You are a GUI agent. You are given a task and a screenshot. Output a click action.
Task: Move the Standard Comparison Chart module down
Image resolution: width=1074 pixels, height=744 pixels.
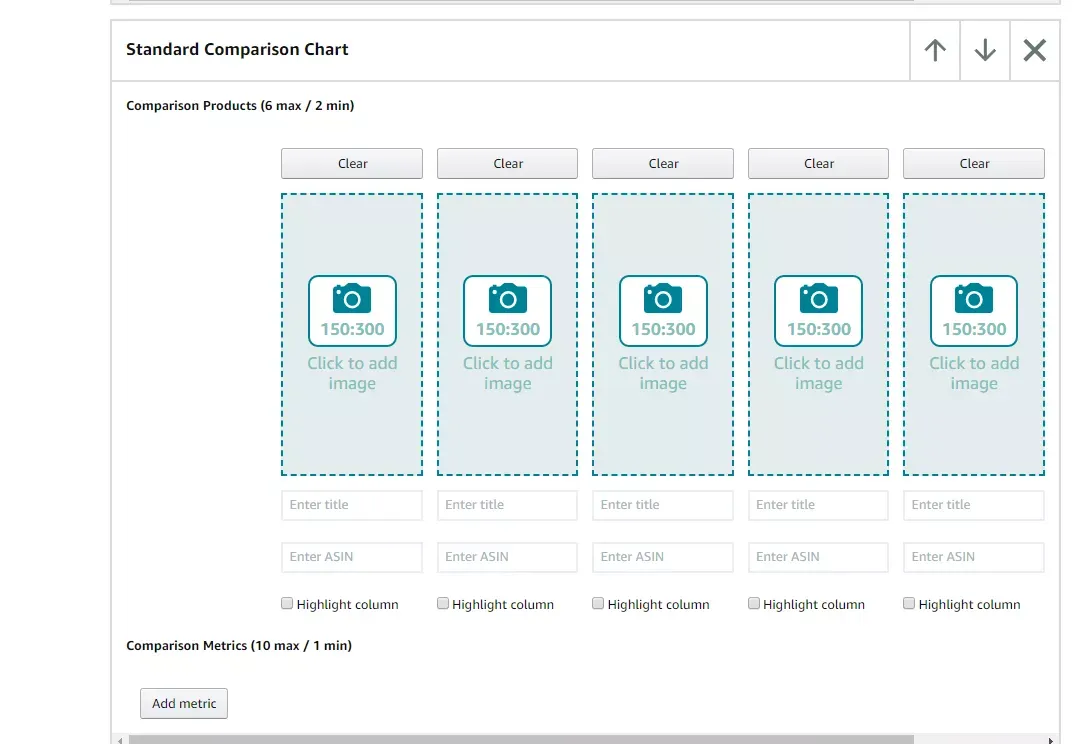pos(985,50)
